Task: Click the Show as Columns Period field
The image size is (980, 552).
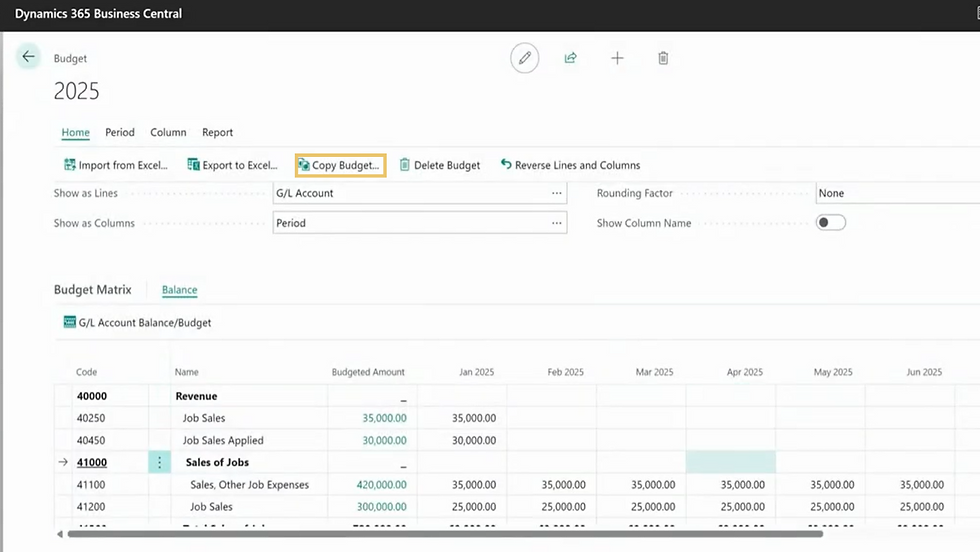Action: [420, 223]
